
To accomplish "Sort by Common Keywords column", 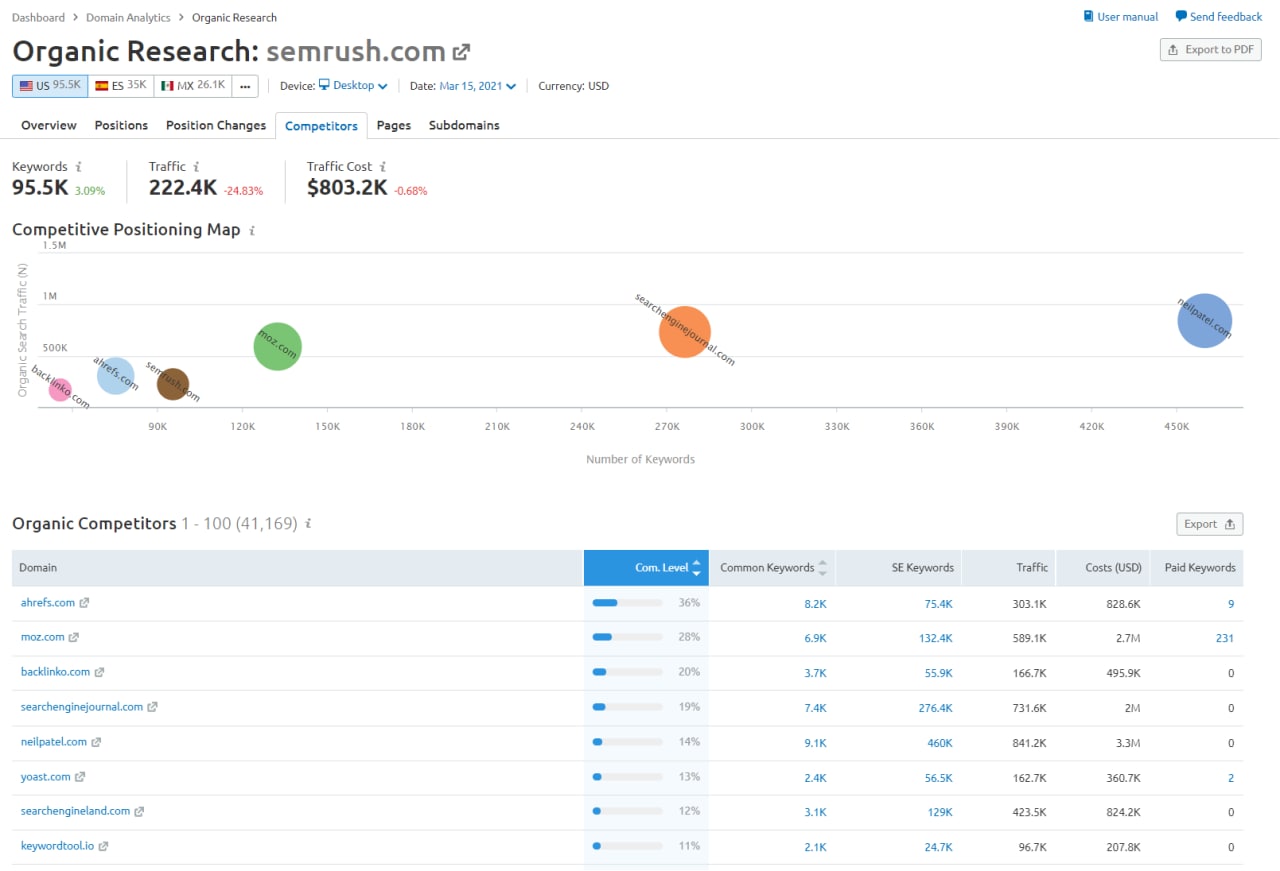I will coord(773,568).
